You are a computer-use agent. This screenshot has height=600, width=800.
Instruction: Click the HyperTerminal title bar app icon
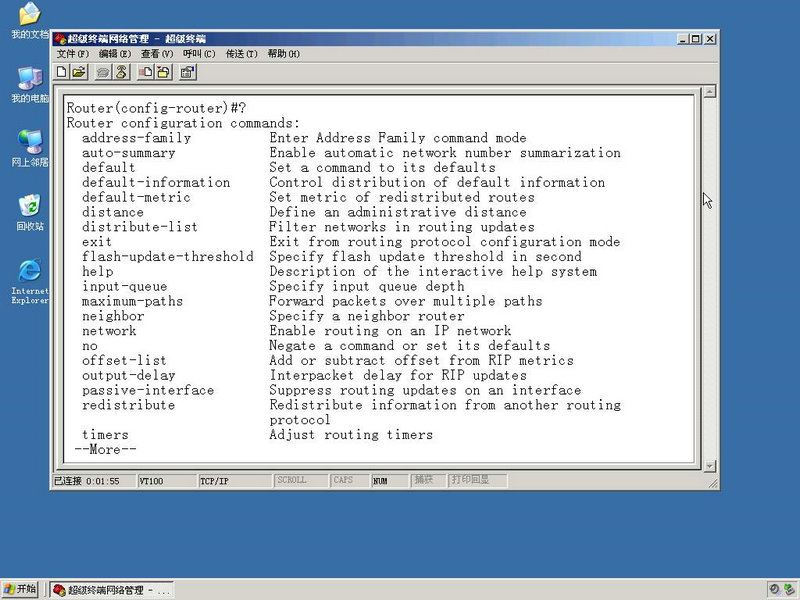coord(60,39)
